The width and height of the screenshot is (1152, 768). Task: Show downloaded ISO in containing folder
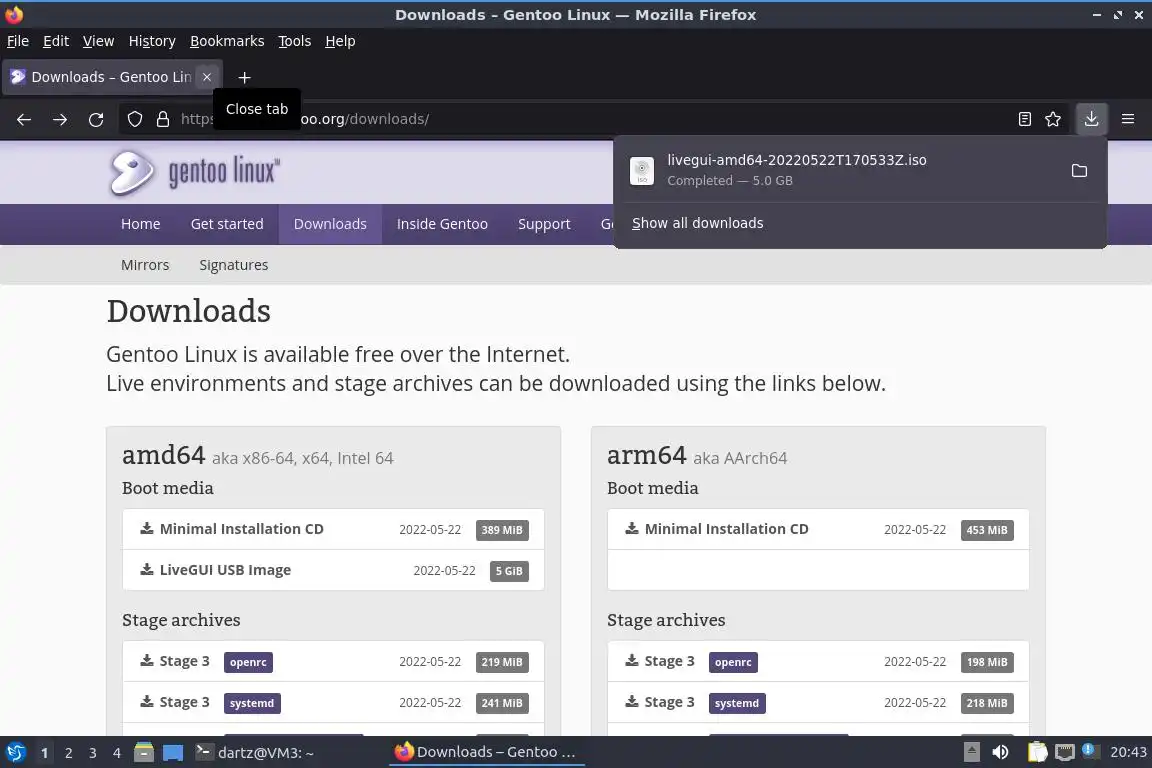pyautogui.click(x=1079, y=171)
